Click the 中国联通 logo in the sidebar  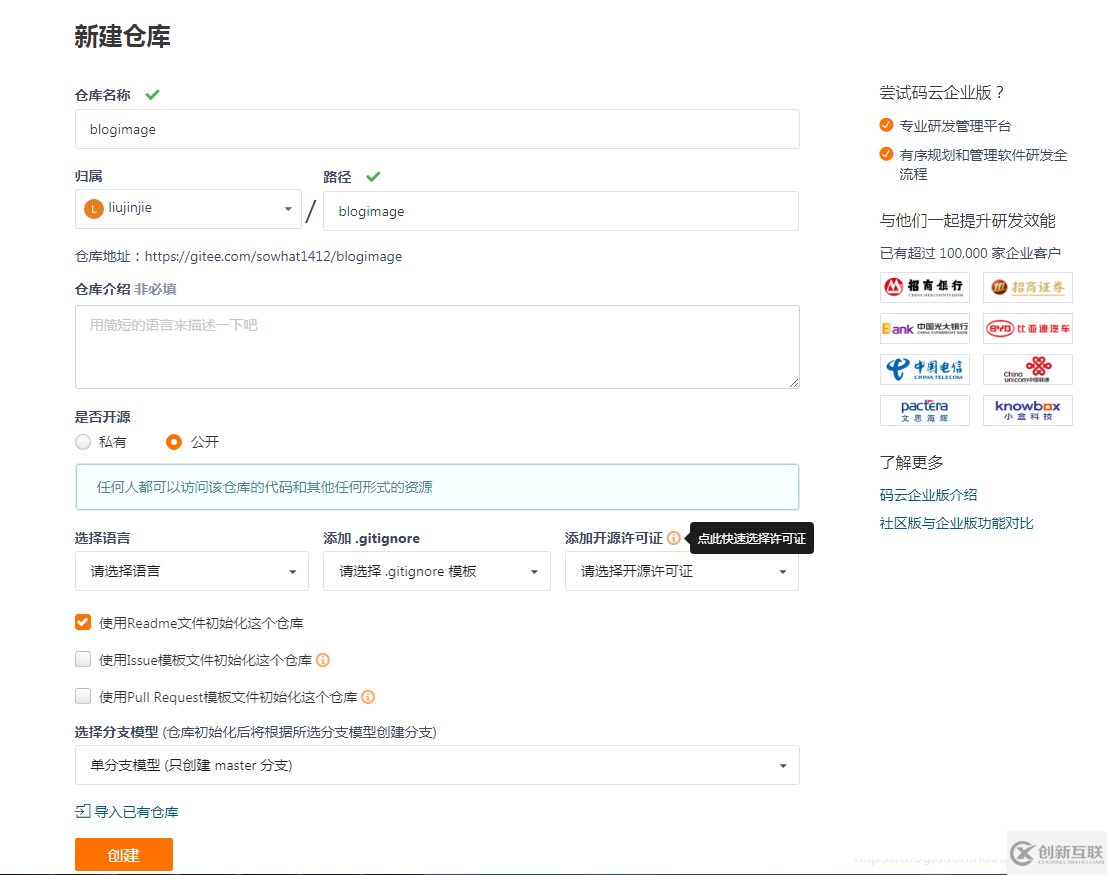(x=1027, y=369)
